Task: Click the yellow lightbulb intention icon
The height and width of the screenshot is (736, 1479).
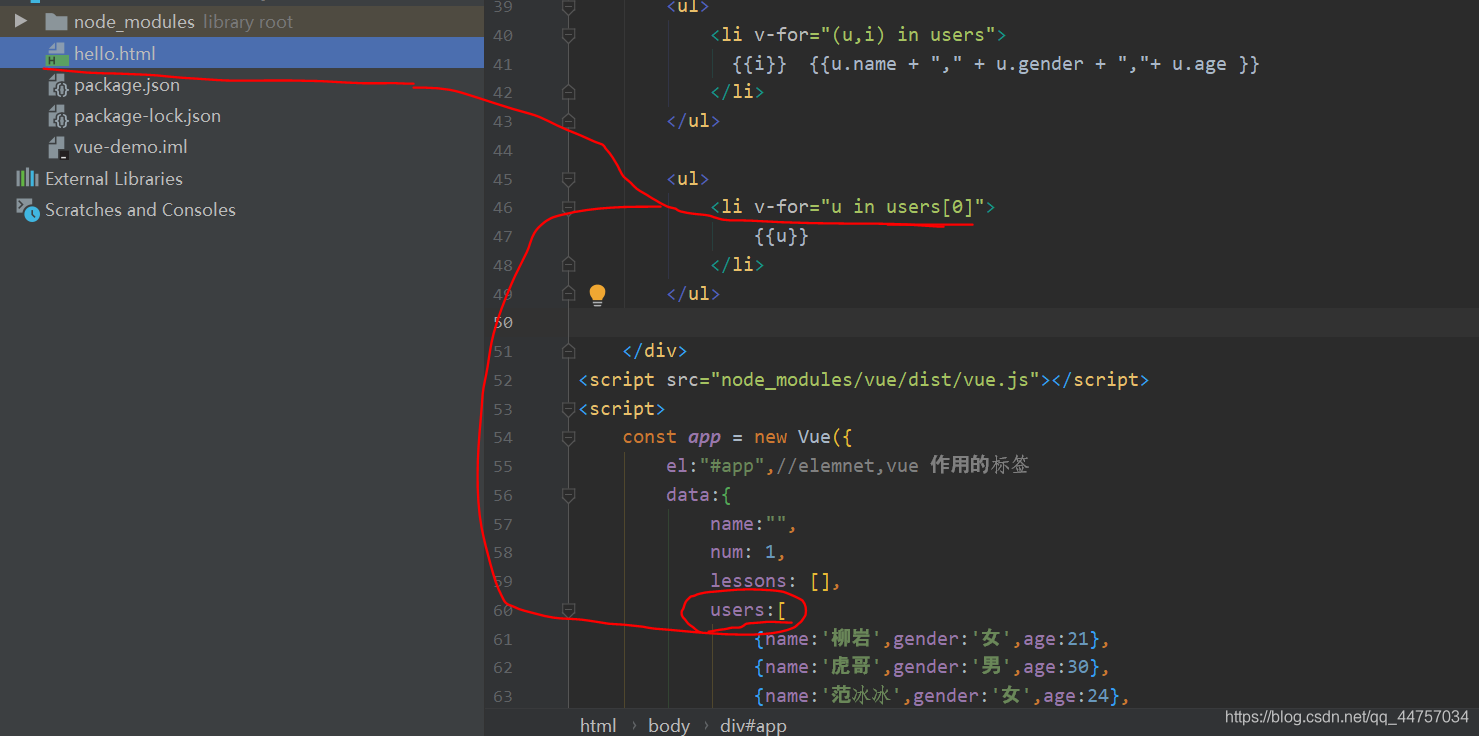Action: (x=597, y=294)
